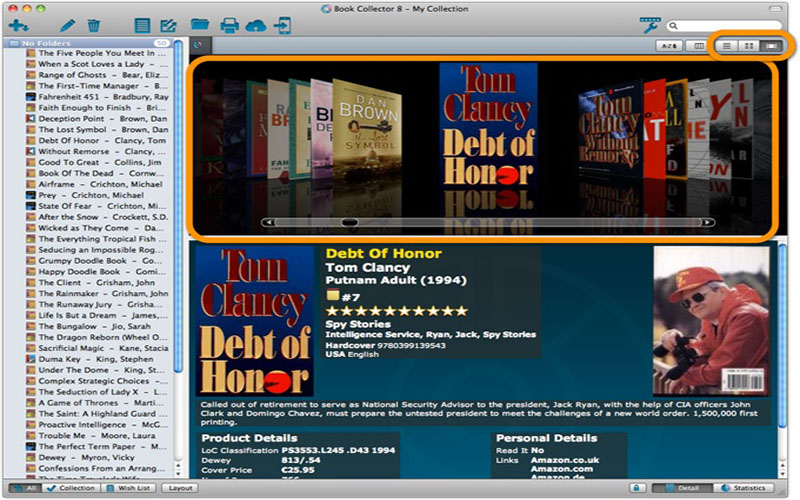Image resolution: width=800 pixels, height=500 pixels.
Task: Select 'Debt Of Honor - Clancy, Tom' row
Action: click(90, 141)
